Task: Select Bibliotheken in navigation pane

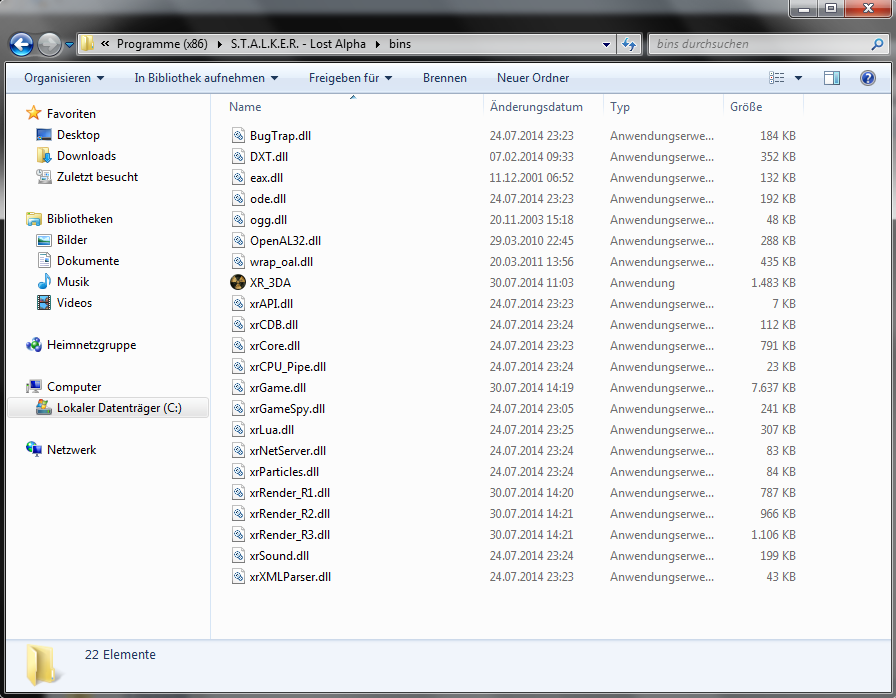Action: 79,219
